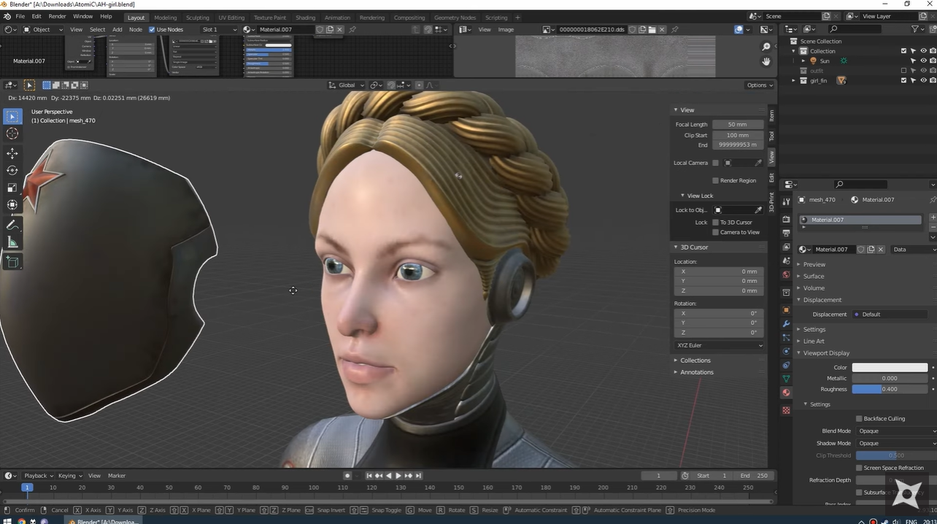This screenshot has width=937, height=524.
Task: Open the Modifier properties wrench tab
Action: tap(787, 325)
